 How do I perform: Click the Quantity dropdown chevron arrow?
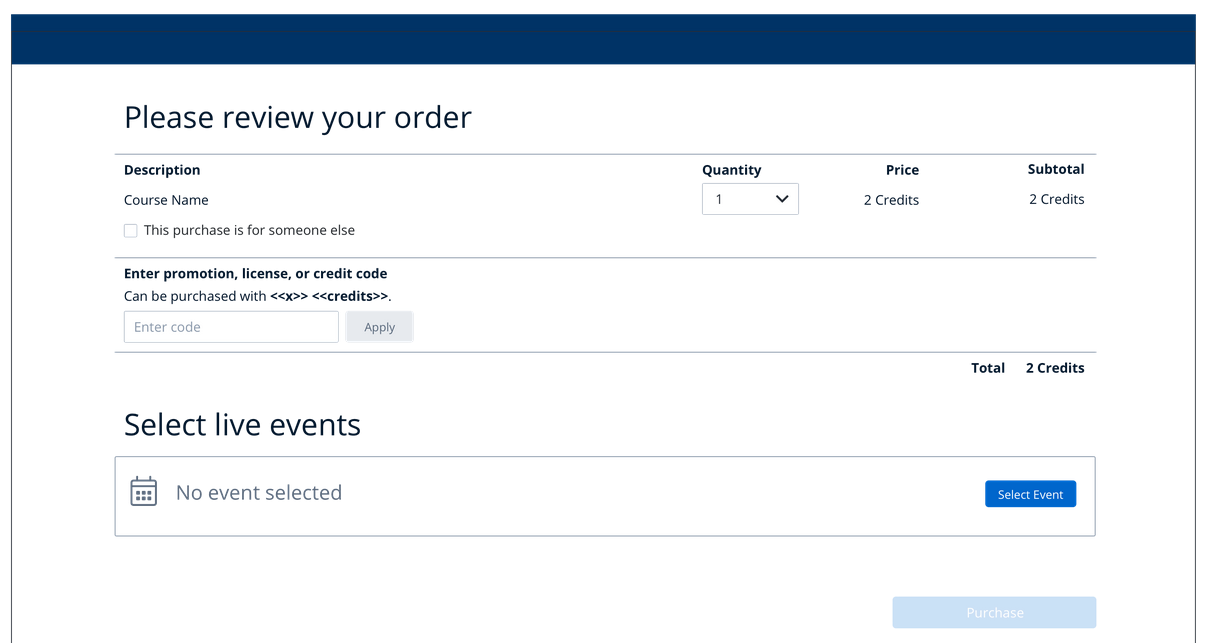782,199
